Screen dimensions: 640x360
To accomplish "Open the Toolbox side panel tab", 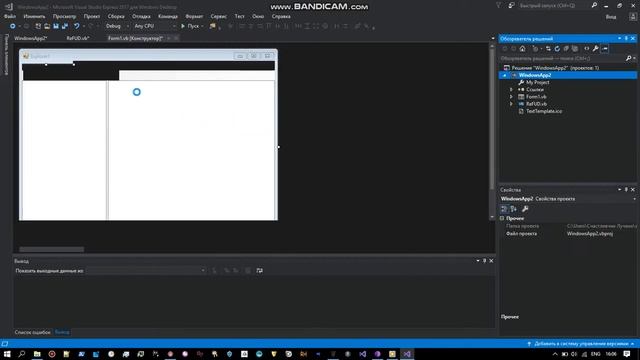I will (x=6, y=54).
